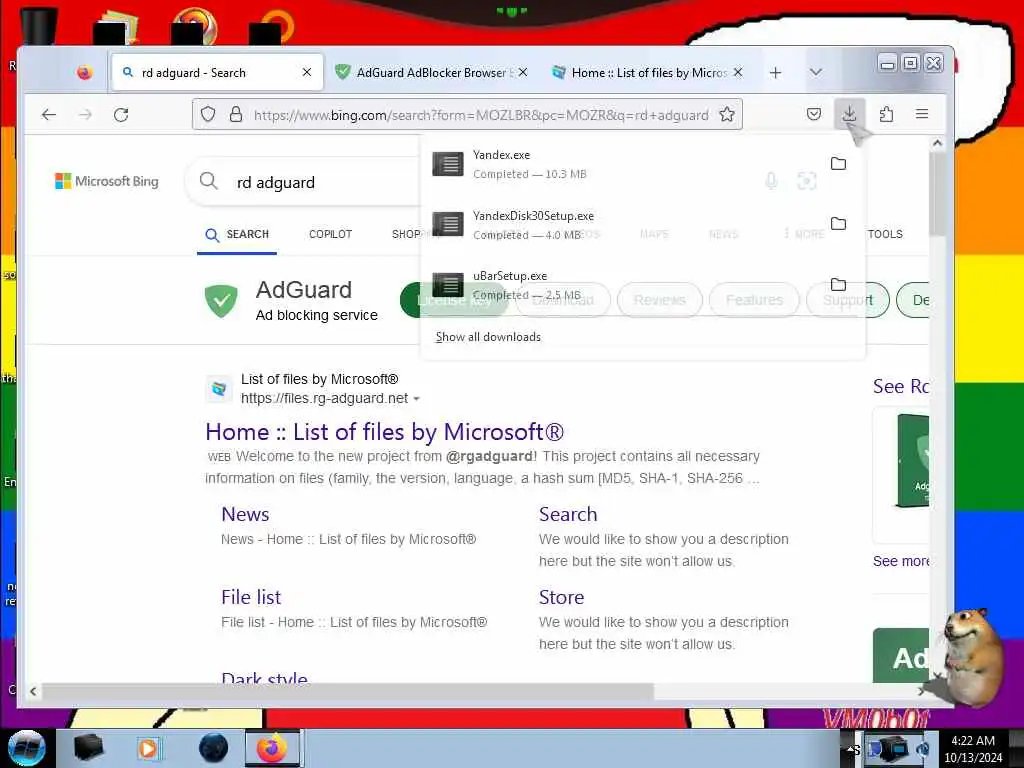Open Bing search TOOLS
Viewport: 1024px width, 768px height.
(886, 234)
